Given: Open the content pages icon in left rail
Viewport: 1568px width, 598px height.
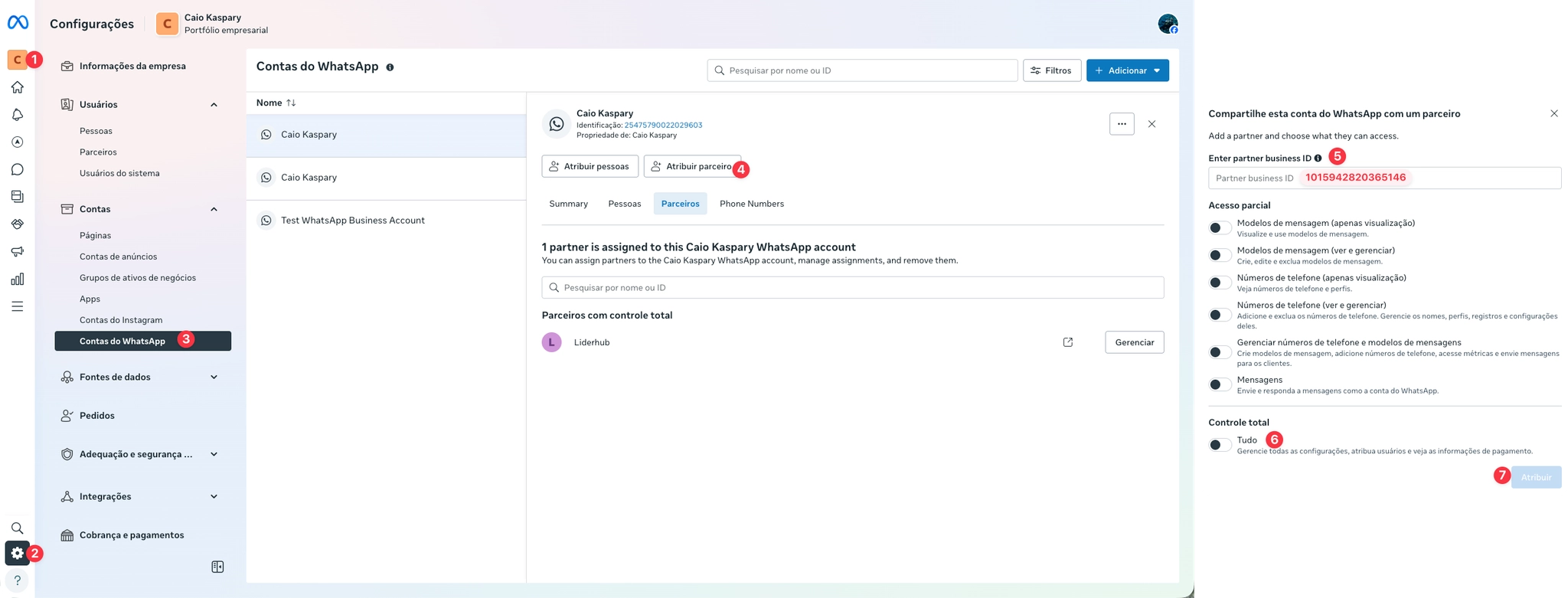Looking at the screenshot, I should (17, 197).
